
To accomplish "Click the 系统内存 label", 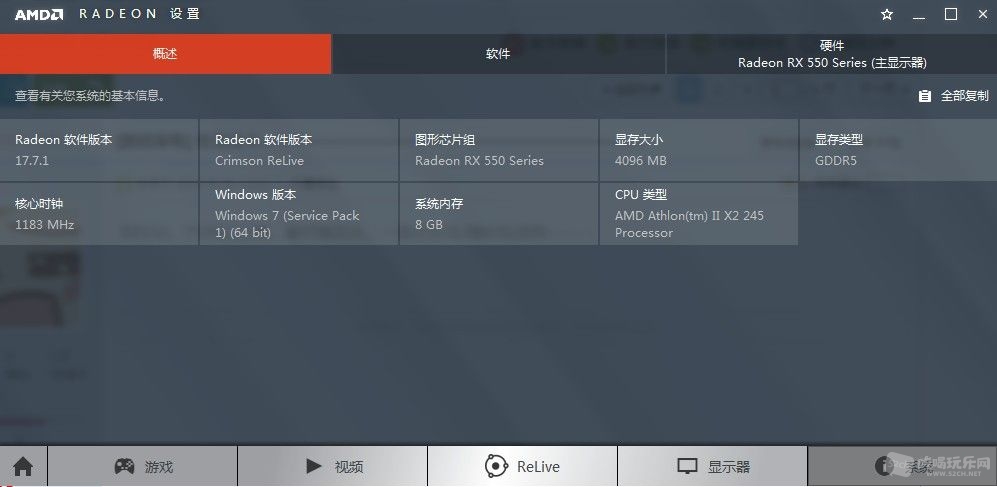I will tap(439, 204).
